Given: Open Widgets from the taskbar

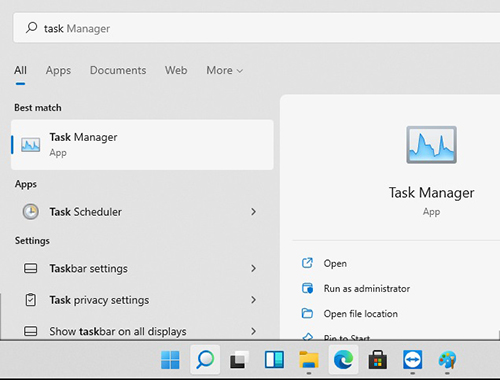Looking at the screenshot, I should click(x=274, y=360).
